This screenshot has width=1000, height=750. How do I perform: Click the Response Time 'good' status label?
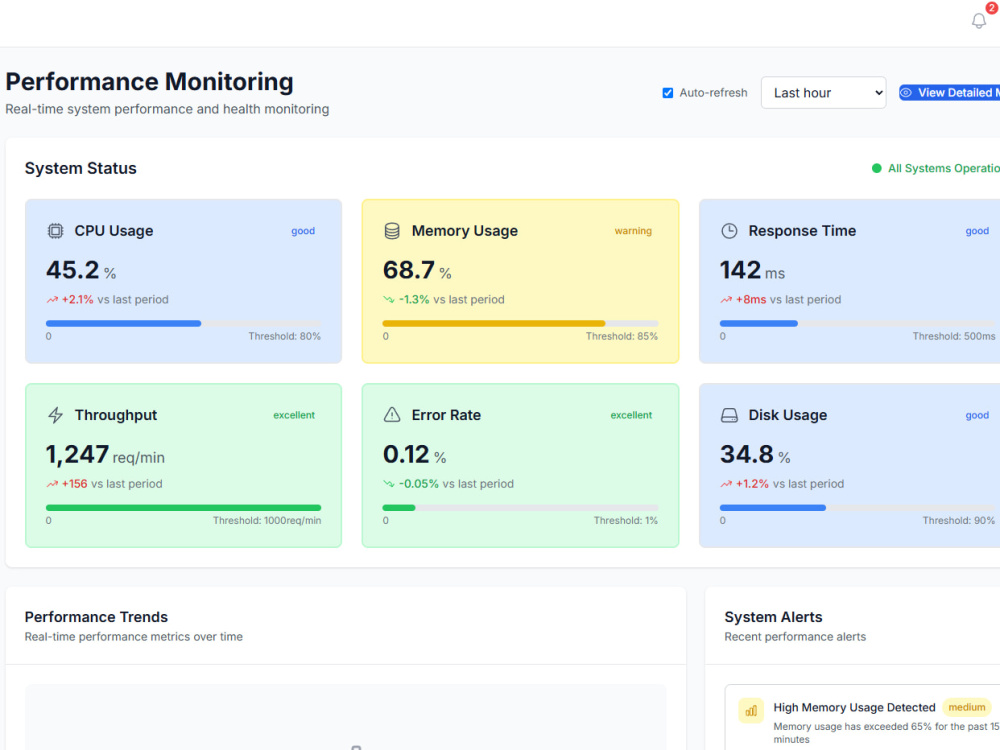pos(976,231)
